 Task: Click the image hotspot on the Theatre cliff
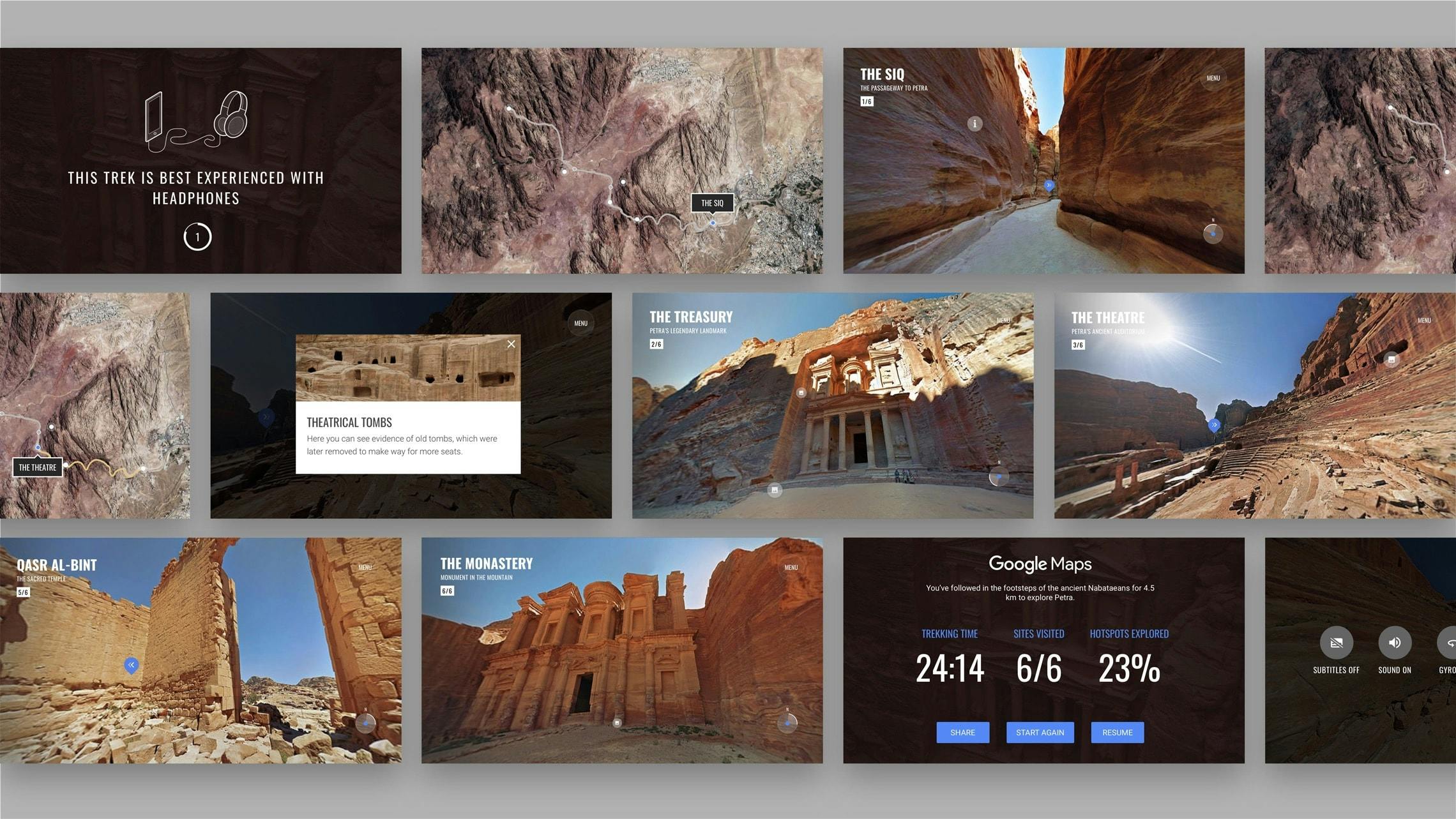[1392, 359]
